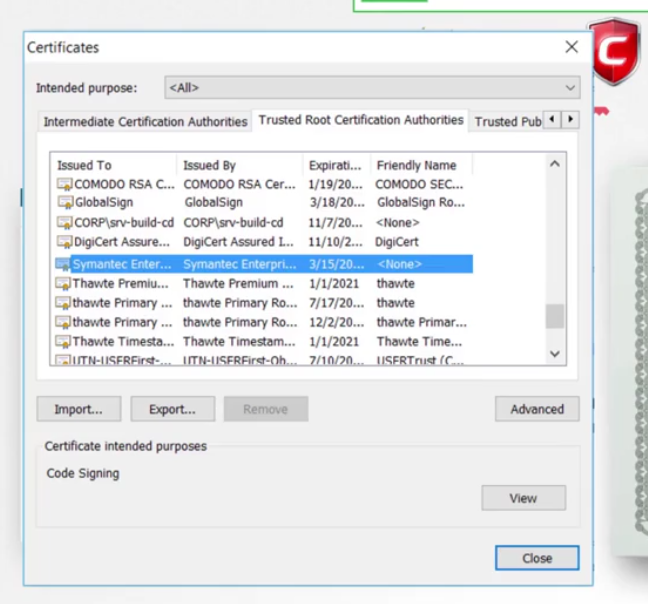Click the Import... button
Image resolution: width=648 pixels, height=604 pixels.
[79, 409]
